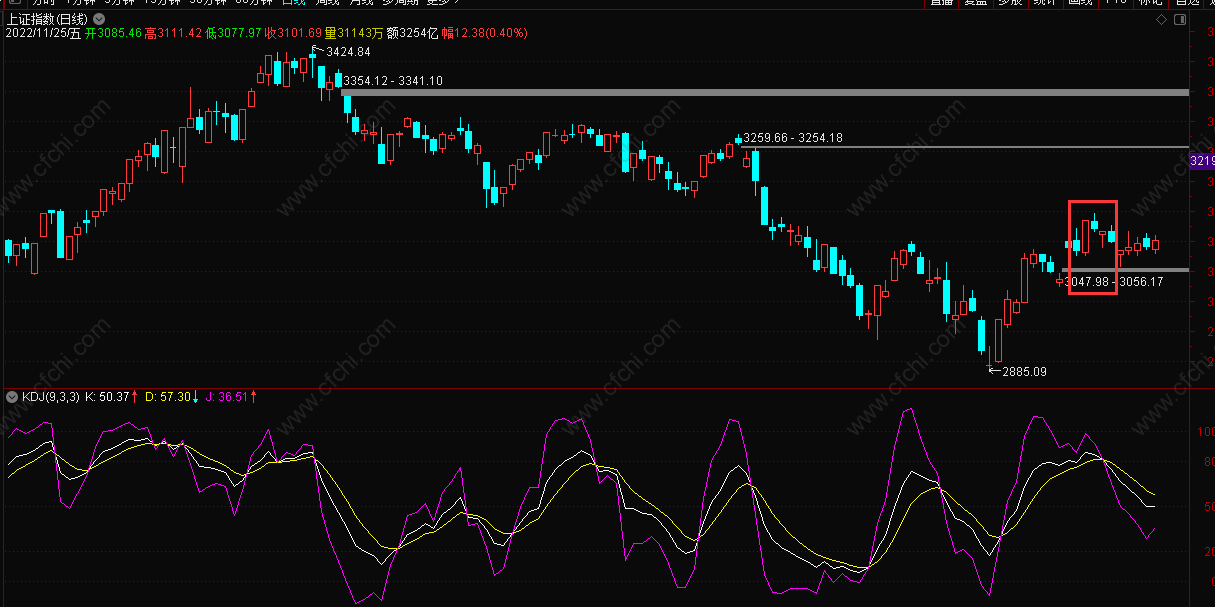The height and width of the screenshot is (607, 1215).
Task: Click the open price 开3085.46
Action: (x=114, y=33)
